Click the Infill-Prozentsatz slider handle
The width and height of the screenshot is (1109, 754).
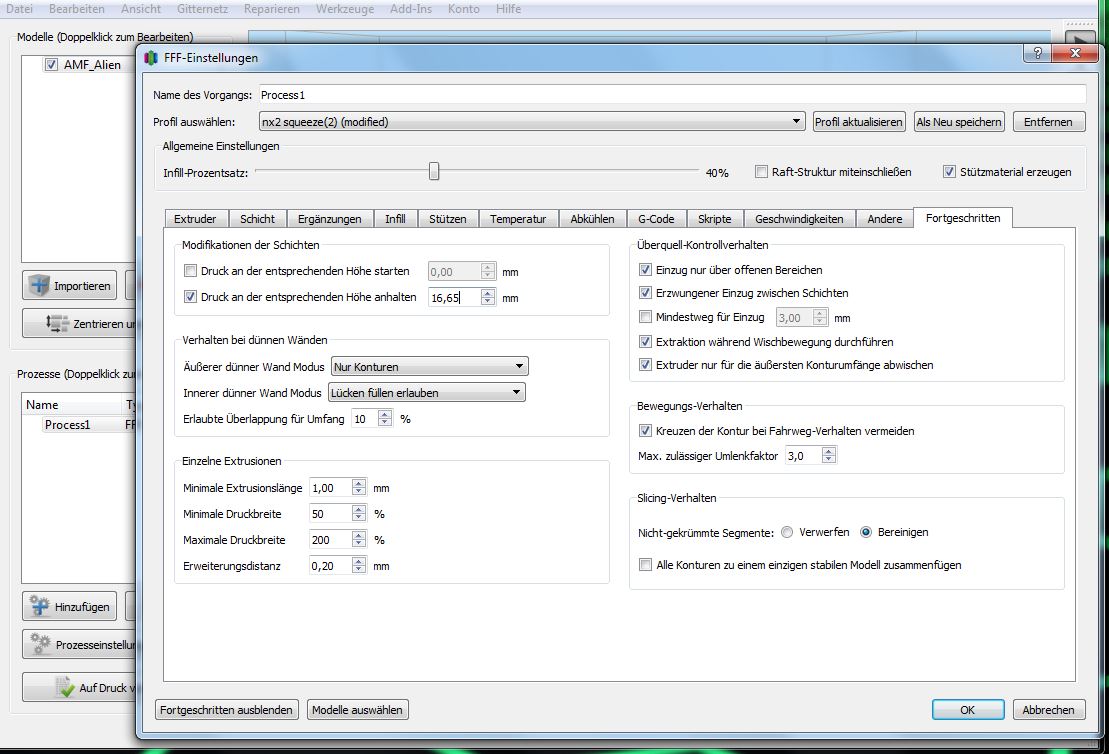434,171
